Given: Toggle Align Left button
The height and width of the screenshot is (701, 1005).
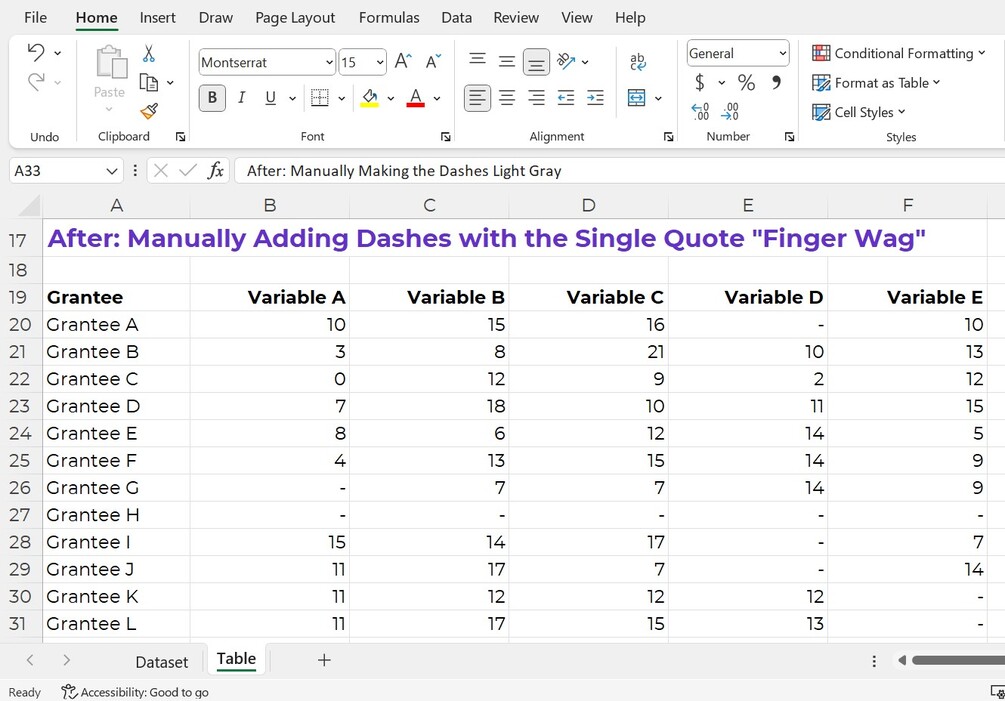Looking at the screenshot, I should [x=478, y=97].
